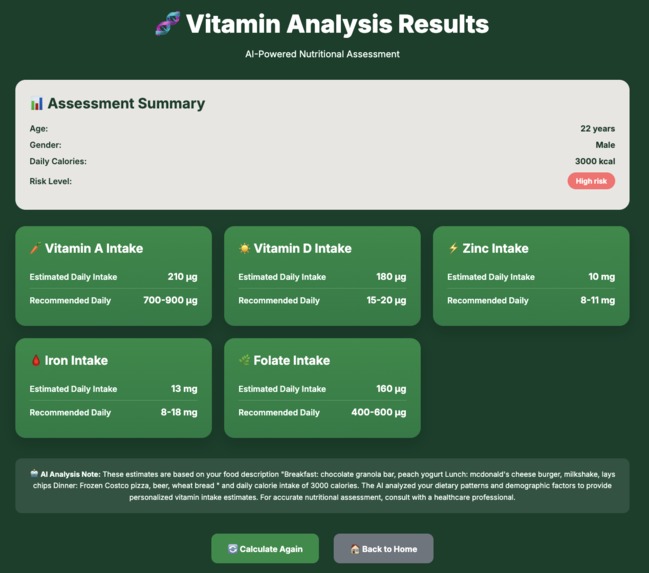Click the Risk Level: label
649x573 pixels.
tap(50, 181)
